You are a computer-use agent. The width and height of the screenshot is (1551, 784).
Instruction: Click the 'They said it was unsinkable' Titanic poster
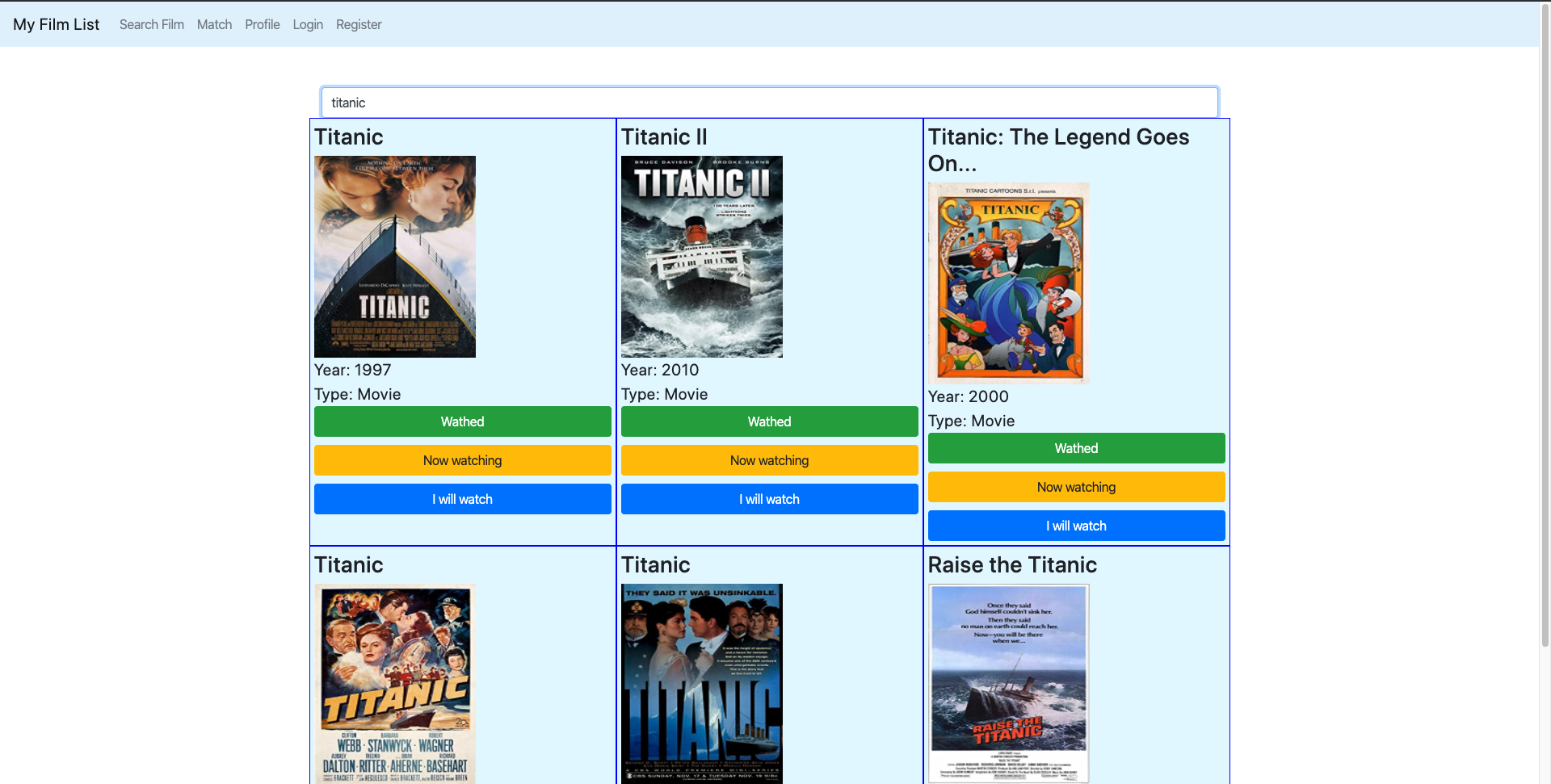click(x=702, y=684)
